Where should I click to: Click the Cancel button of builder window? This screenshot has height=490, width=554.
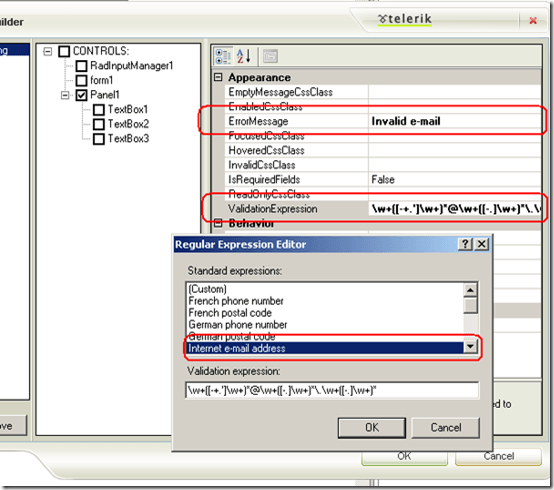tap(499, 456)
